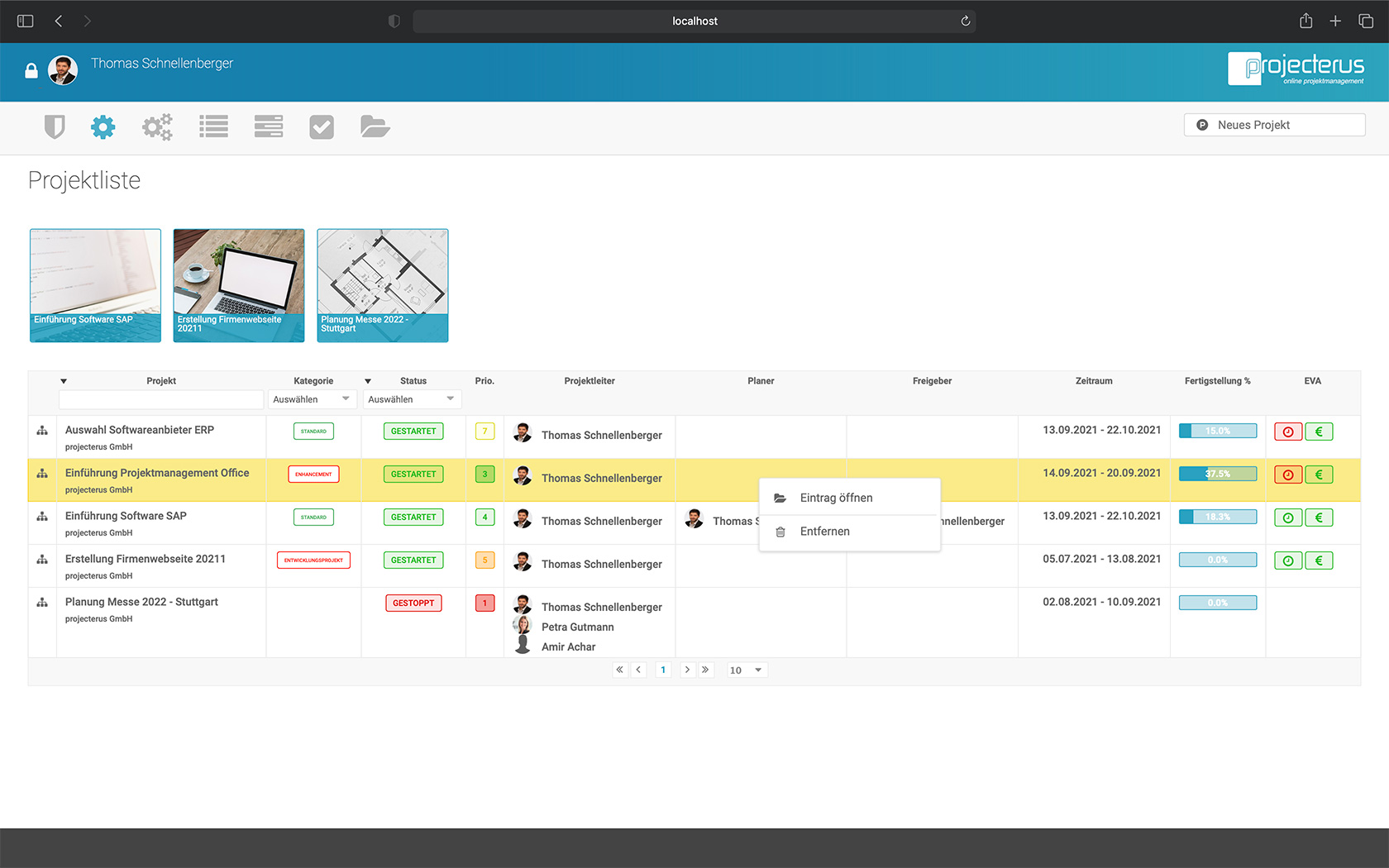The height and width of the screenshot is (868, 1389).
Task: Click the checkmark tasks icon in the toolbar
Action: coord(322,126)
